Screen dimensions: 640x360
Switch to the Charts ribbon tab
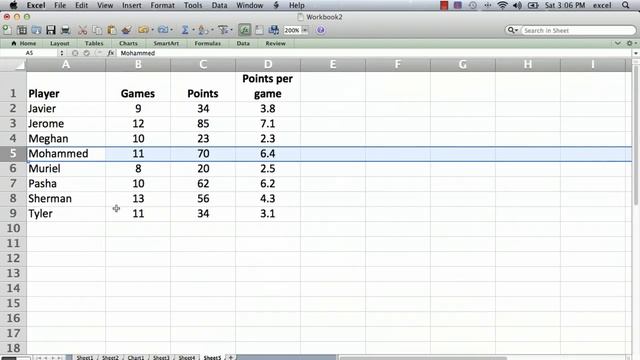click(128, 43)
